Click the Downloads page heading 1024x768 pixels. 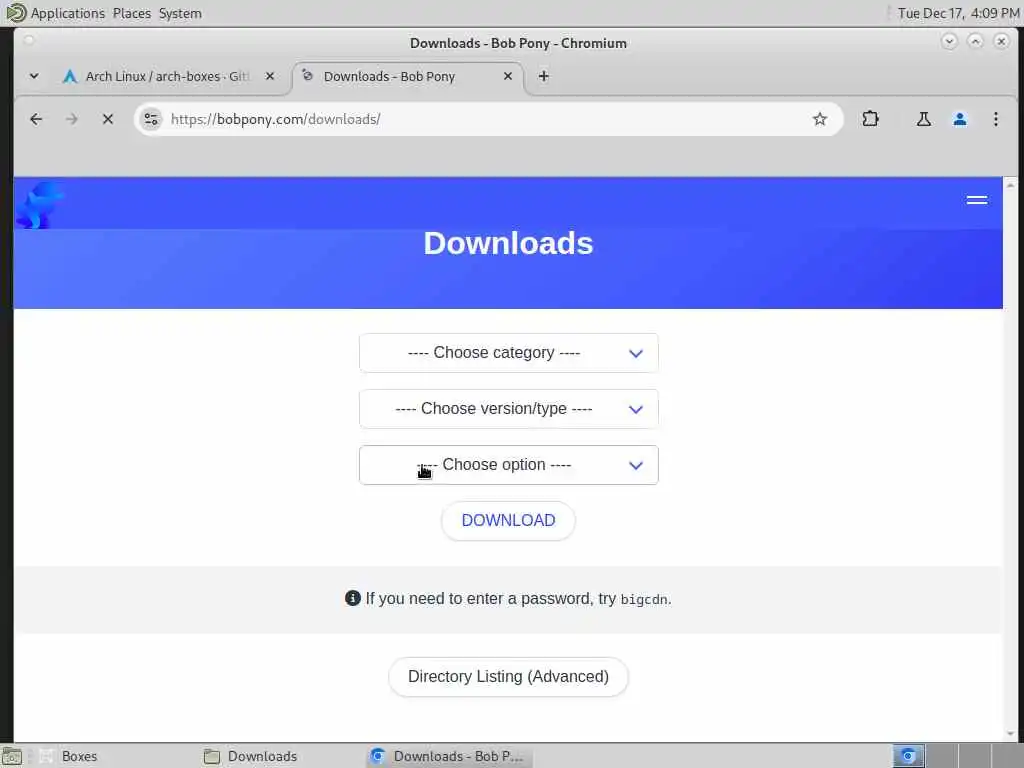coord(508,244)
